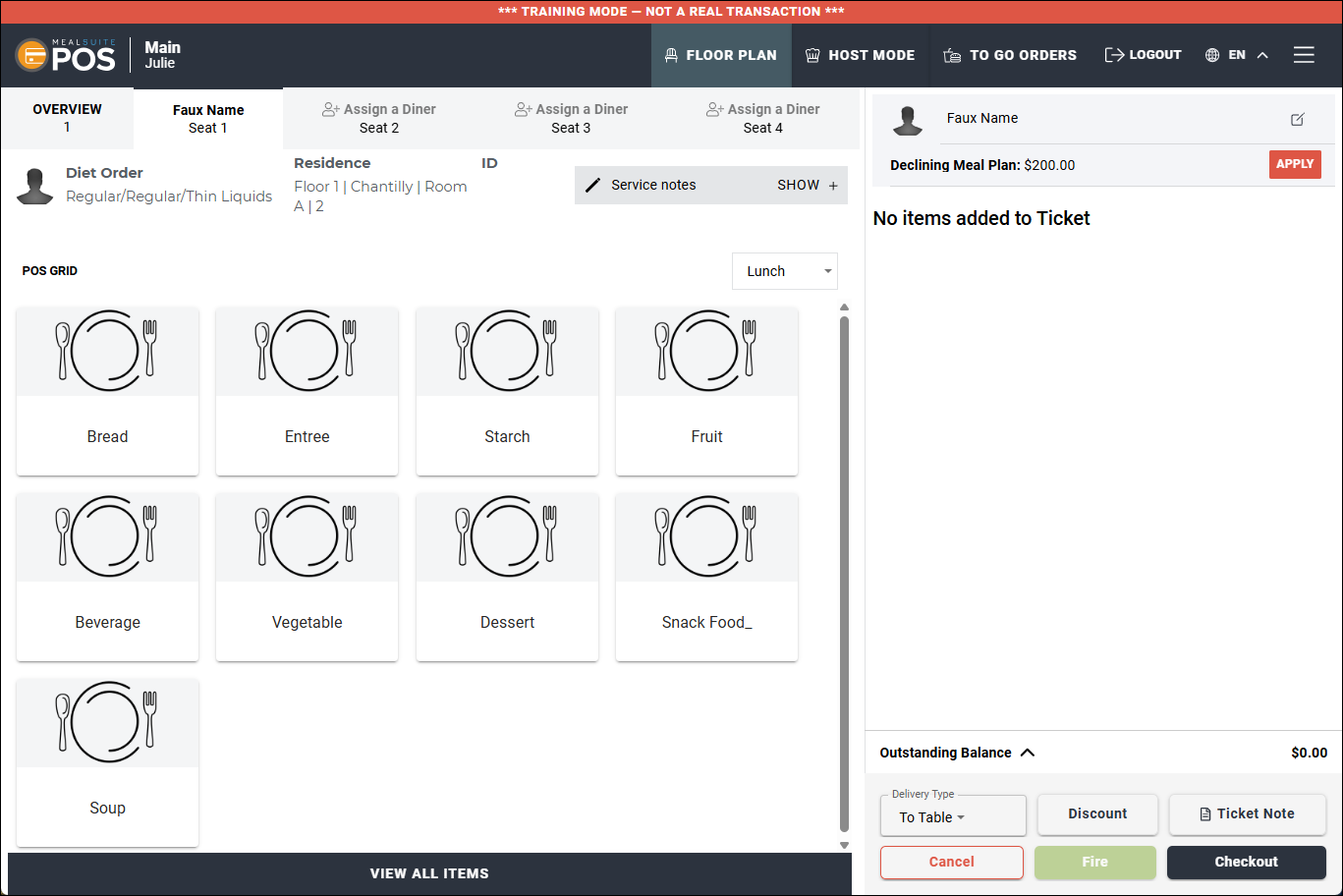Click the Bread category label

pyautogui.click(x=107, y=436)
